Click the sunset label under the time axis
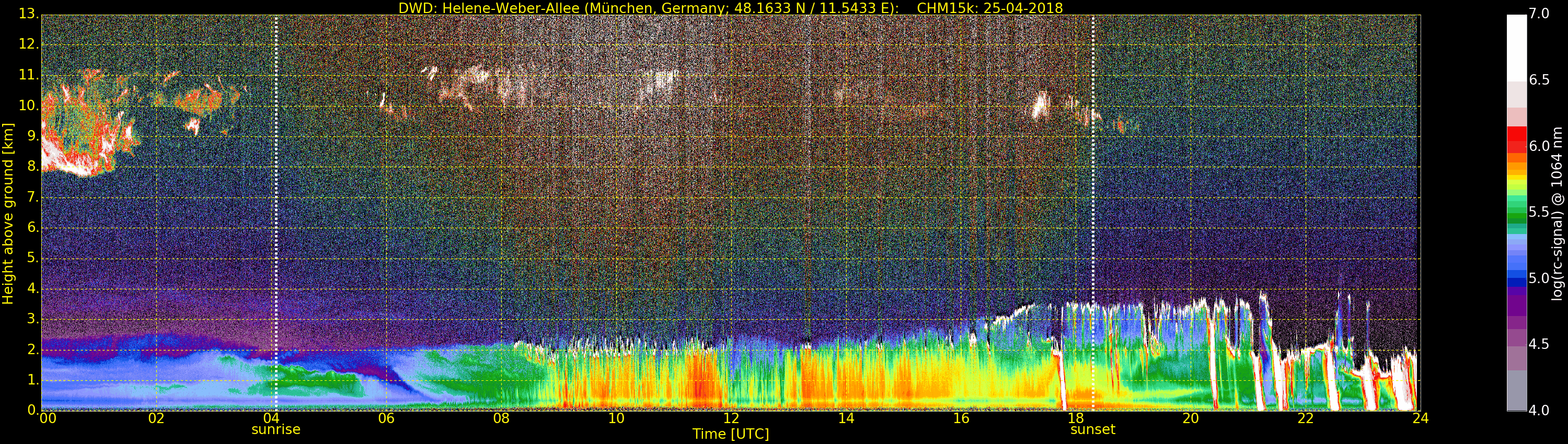The height and width of the screenshot is (444, 1568). point(1092,429)
